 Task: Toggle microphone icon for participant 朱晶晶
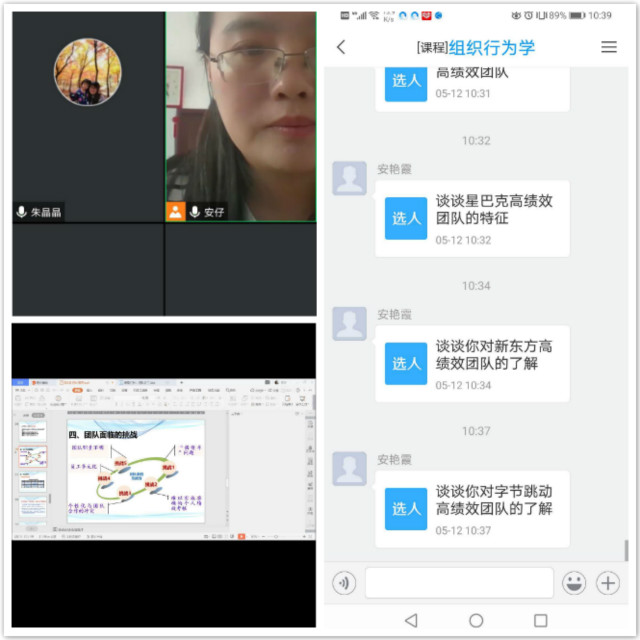coord(21,212)
